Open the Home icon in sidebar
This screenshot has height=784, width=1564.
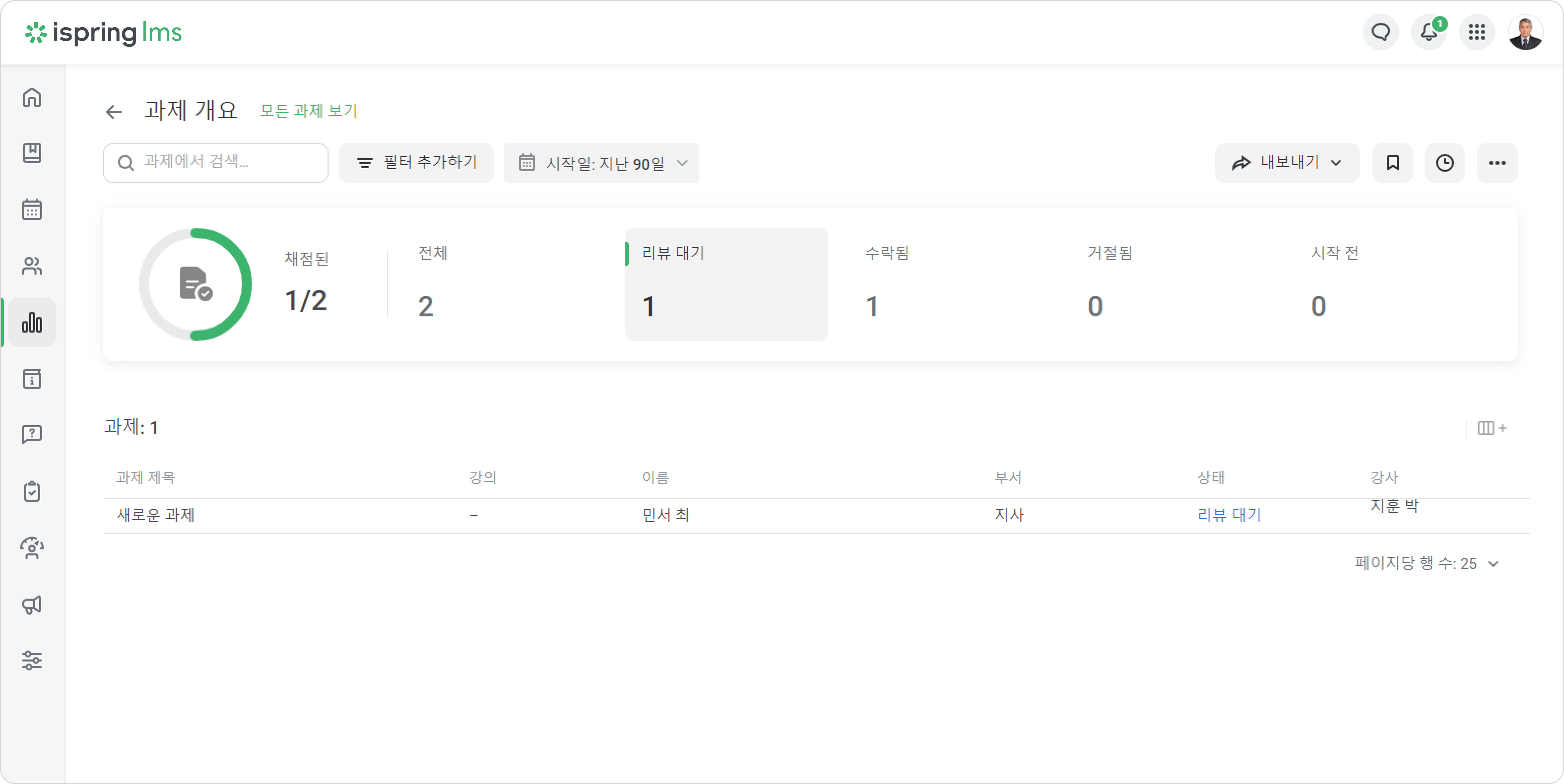point(32,97)
